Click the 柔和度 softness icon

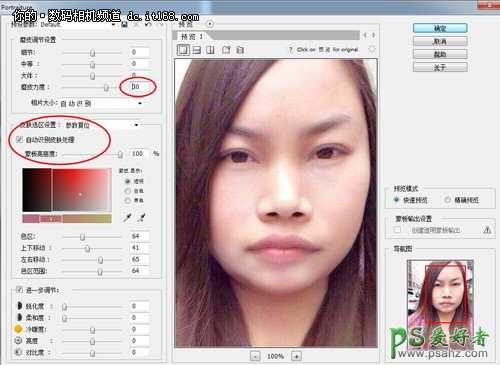pos(19,317)
